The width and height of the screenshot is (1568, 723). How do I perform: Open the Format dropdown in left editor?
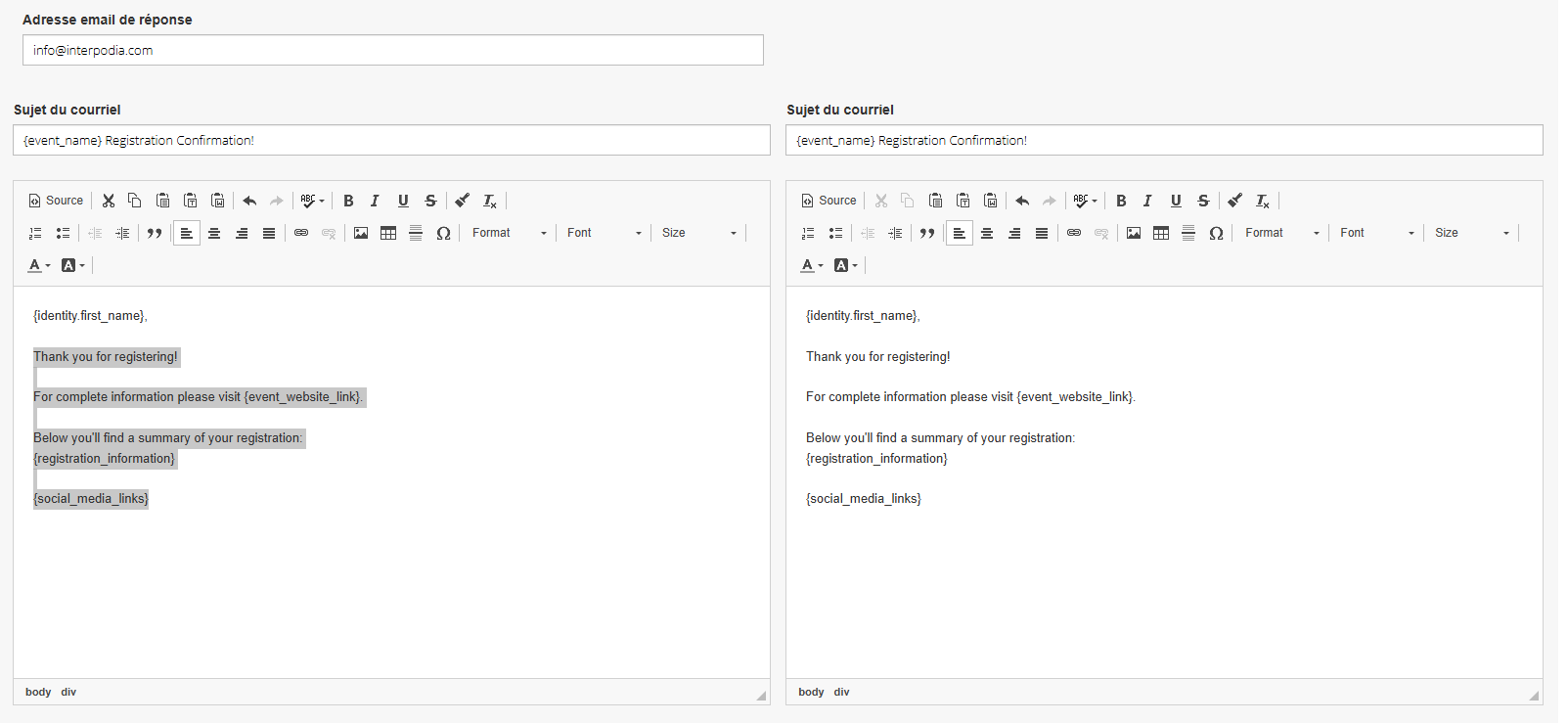[x=509, y=233]
